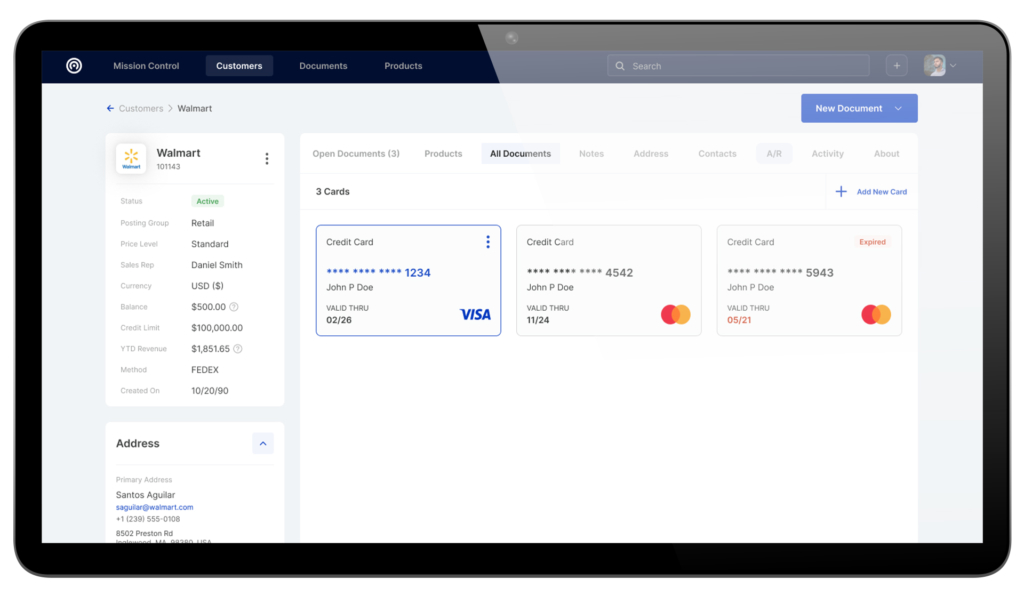Click the Add New Card link
This screenshot has height=596, width=1024.
point(882,192)
